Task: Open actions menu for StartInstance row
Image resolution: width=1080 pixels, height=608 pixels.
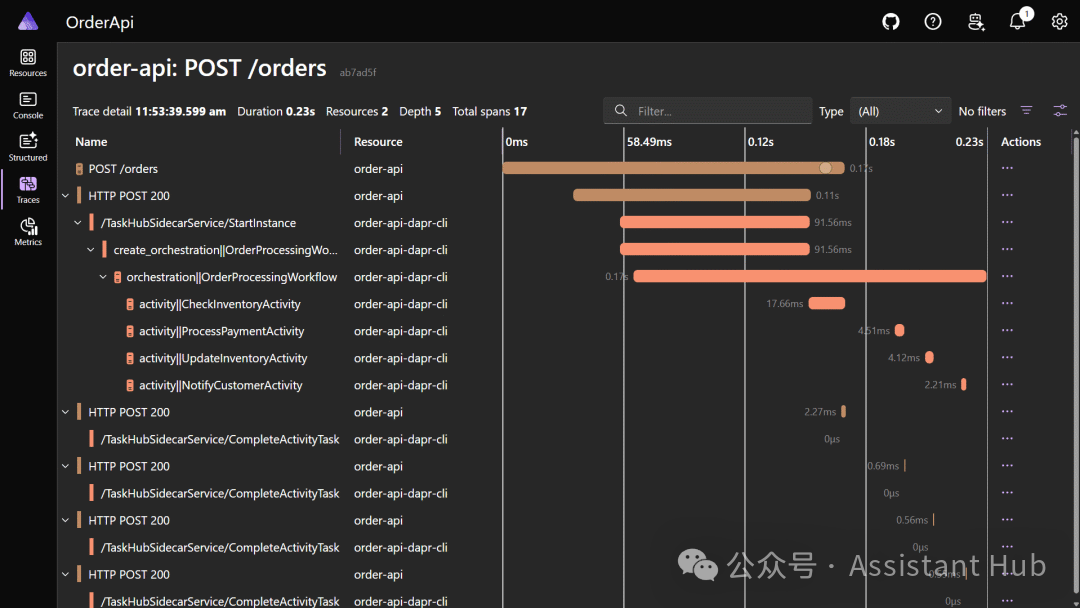Action: (1007, 222)
